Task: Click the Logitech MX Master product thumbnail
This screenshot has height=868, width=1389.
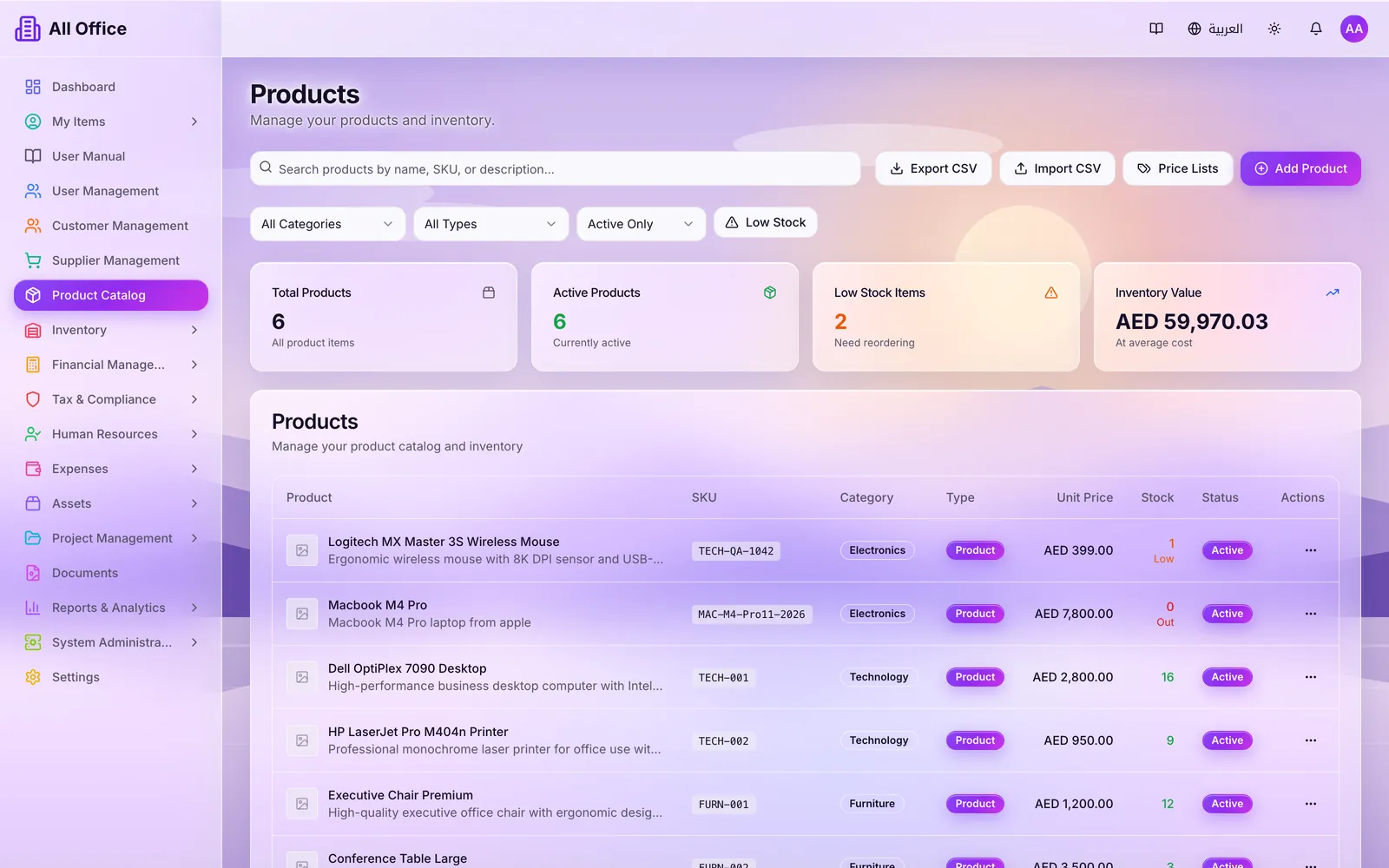Action: coord(302,550)
